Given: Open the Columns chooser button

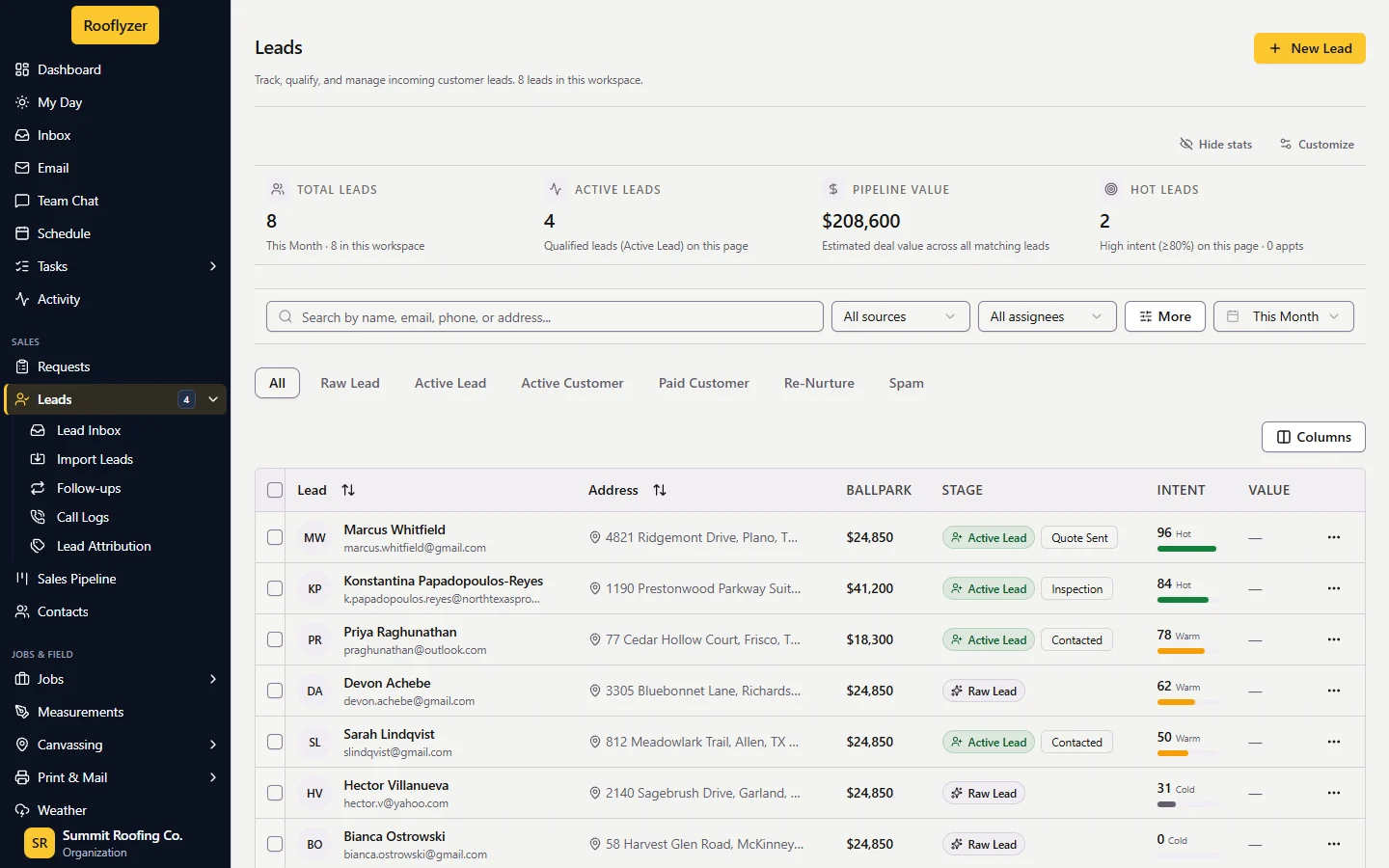Looking at the screenshot, I should tap(1314, 437).
